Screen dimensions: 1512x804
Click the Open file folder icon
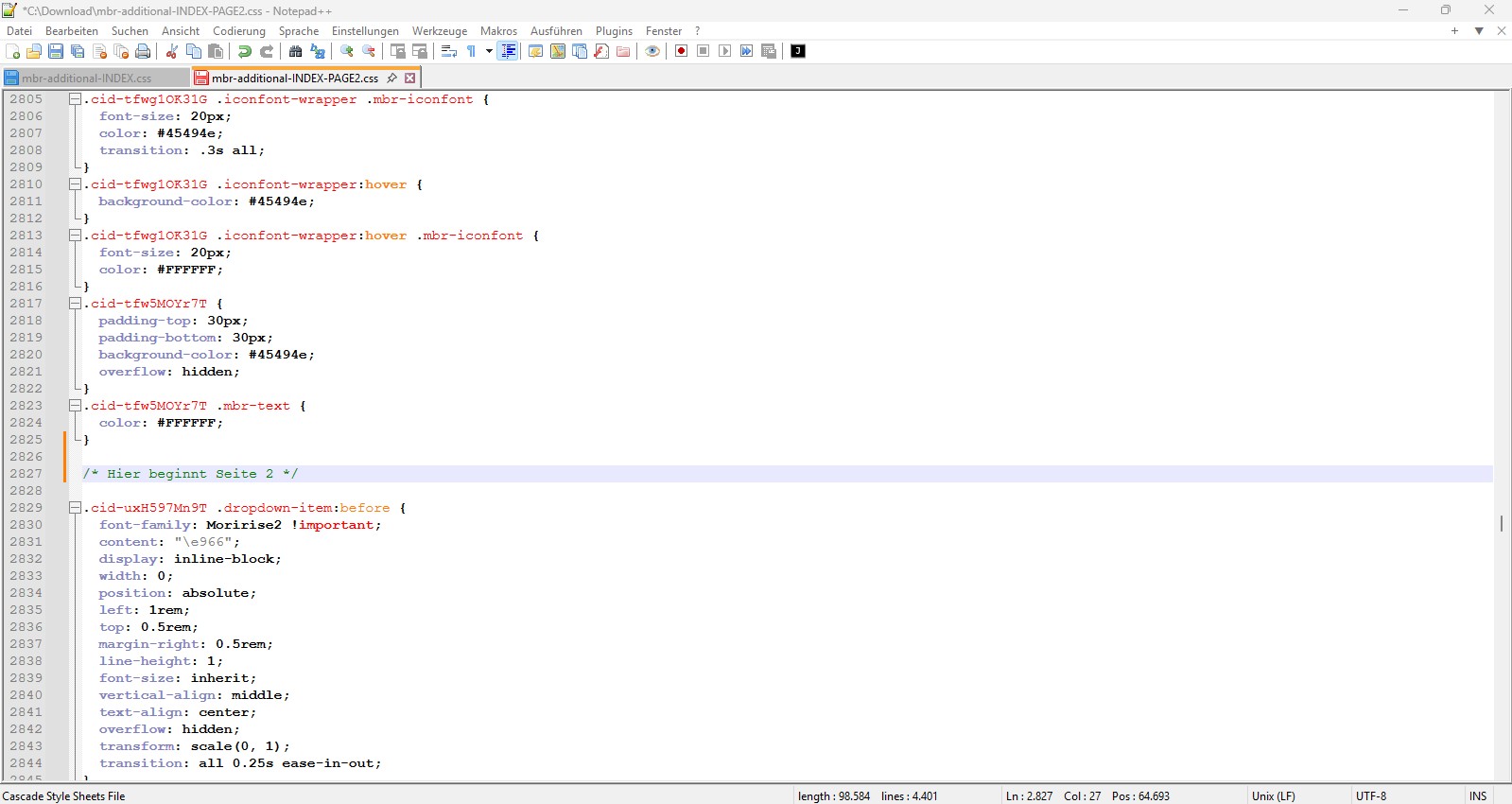tap(34, 51)
